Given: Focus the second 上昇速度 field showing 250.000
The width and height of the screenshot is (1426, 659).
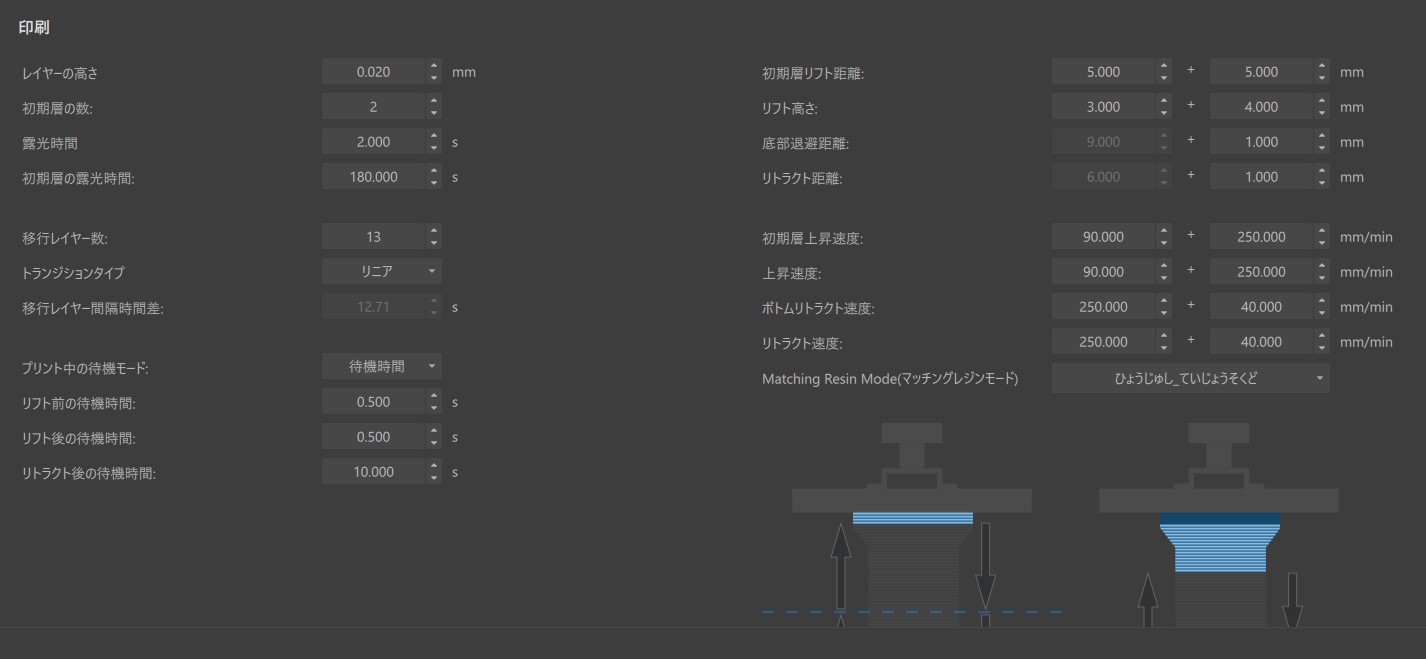Looking at the screenshot, I should [1260, 272].
